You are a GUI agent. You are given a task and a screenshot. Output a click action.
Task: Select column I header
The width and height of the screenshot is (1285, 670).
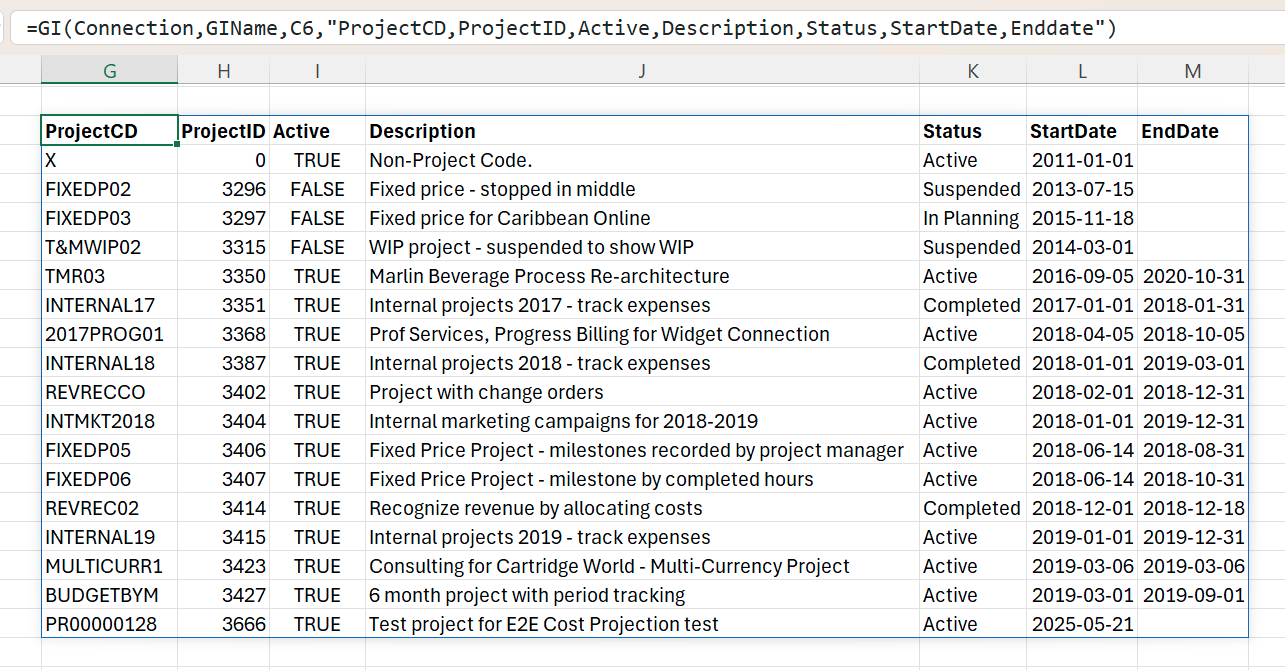[317, 70]
